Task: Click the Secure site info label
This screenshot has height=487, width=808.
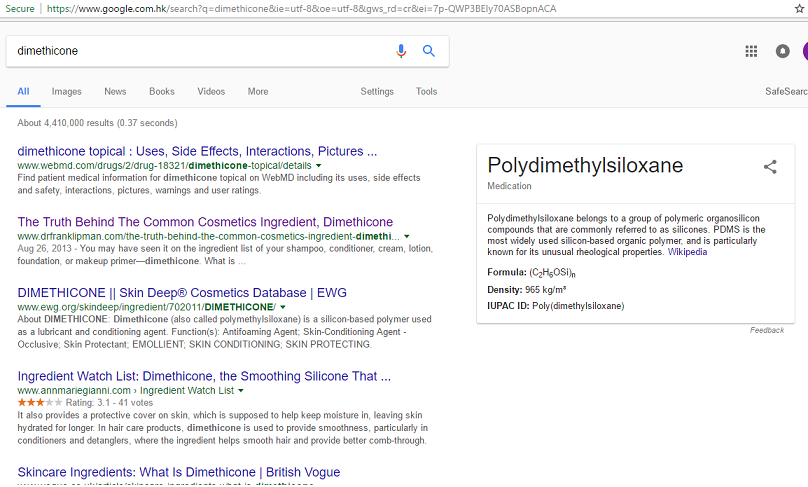Action: (x=20, y=9)
